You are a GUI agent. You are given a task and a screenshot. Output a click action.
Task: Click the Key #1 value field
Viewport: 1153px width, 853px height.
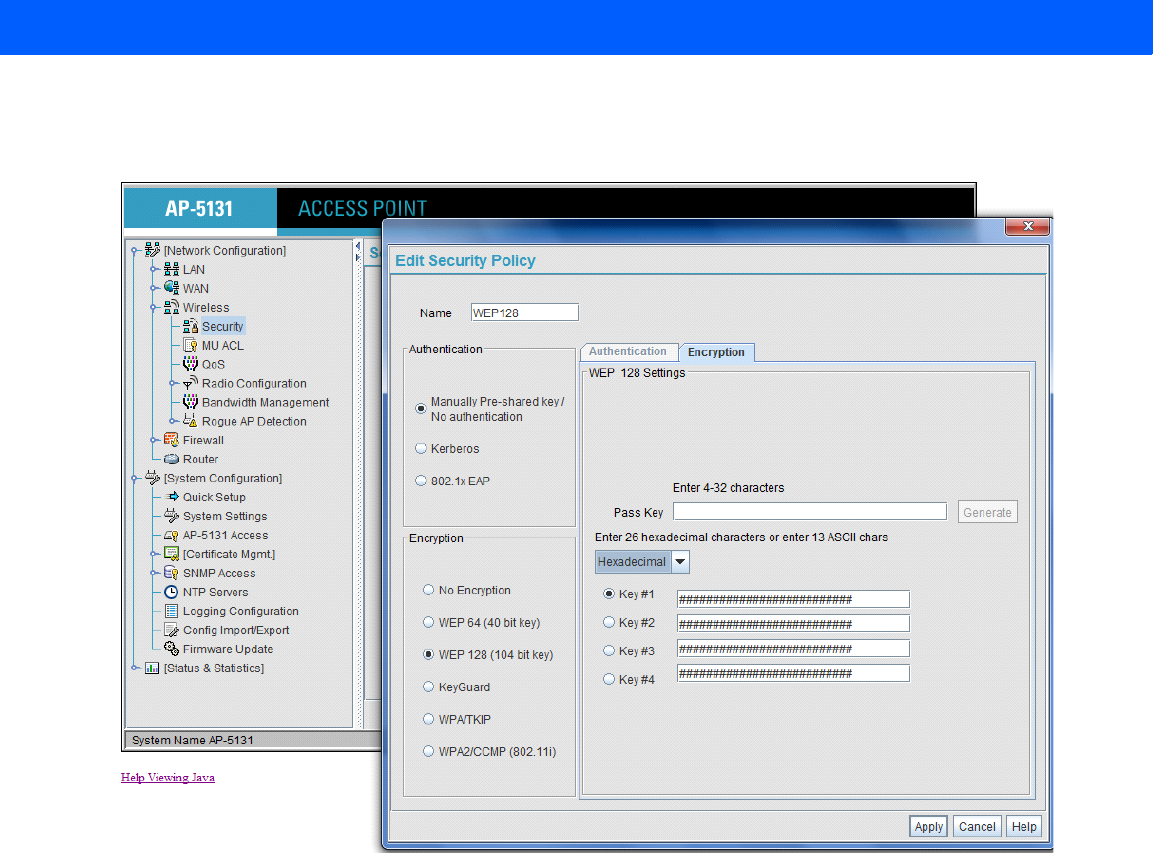(x=793, y=599)
